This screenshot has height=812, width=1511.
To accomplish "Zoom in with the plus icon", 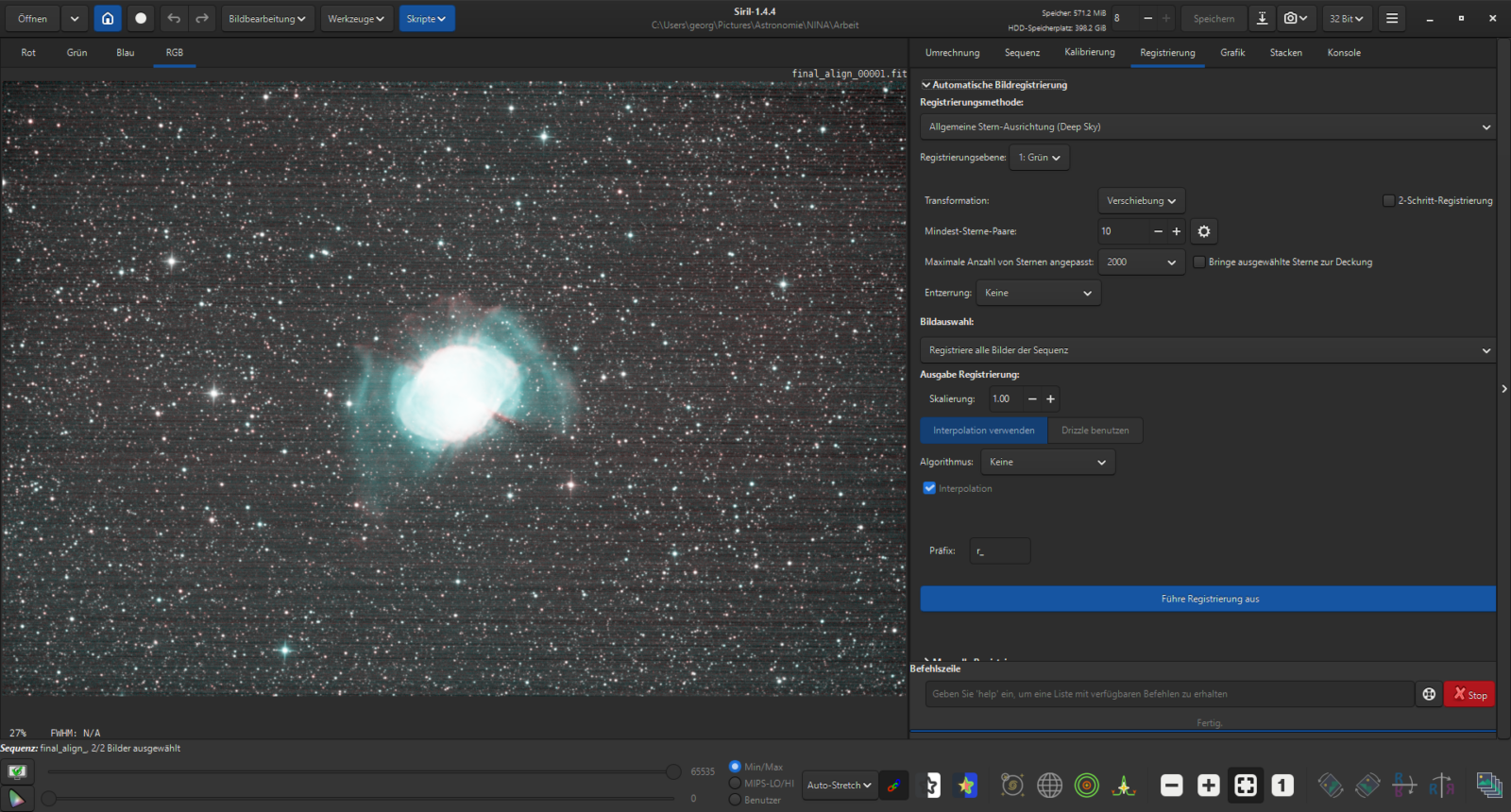I will click(1208, 786).
